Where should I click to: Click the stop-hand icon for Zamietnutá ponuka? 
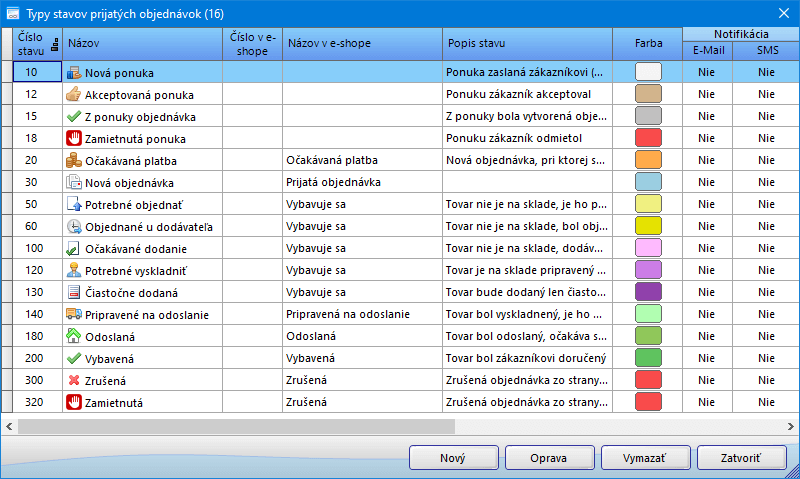tap(73, 138)
